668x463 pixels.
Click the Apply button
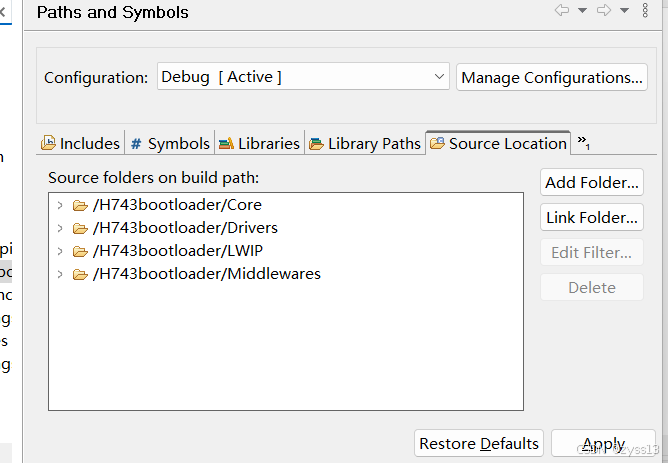click(x=603, y=443)
